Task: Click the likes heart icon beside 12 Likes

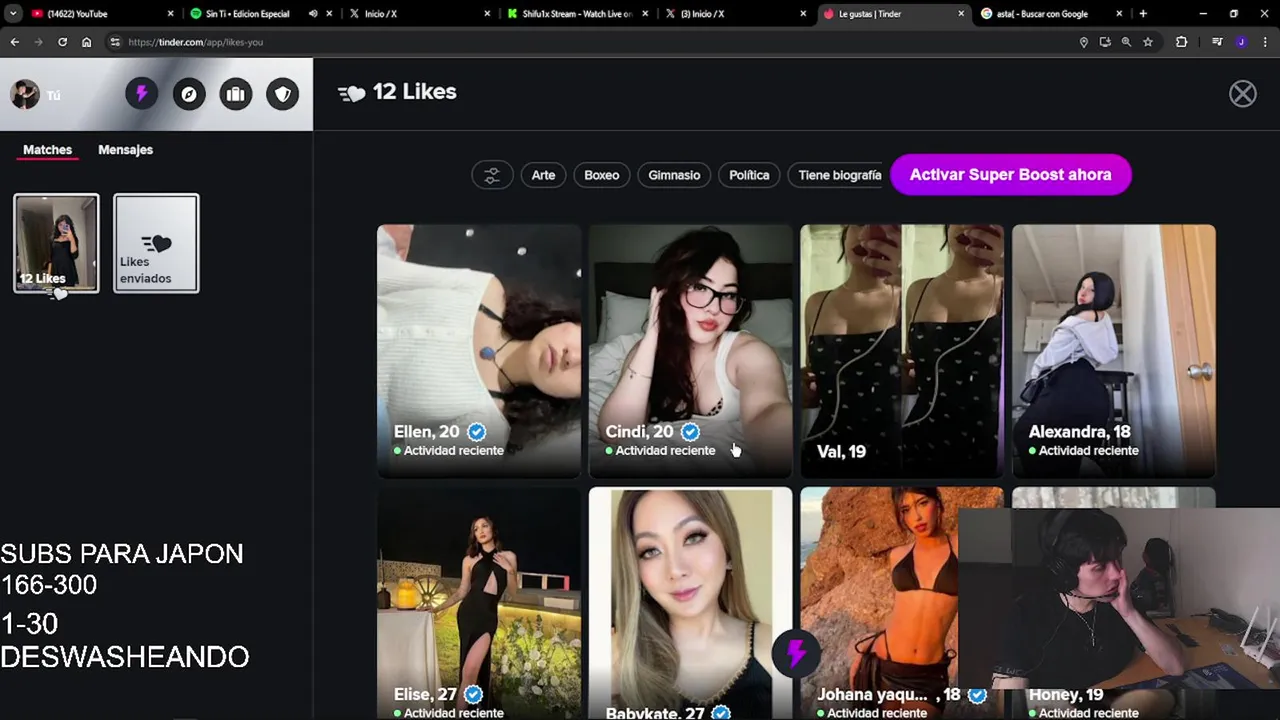Action: pyautogui.click(x=351, y=93)
